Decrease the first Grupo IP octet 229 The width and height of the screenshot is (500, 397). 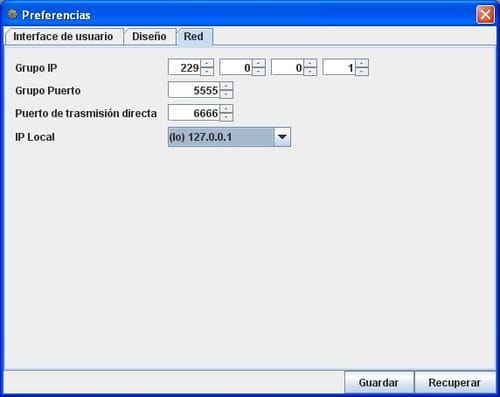click(207, 72)
